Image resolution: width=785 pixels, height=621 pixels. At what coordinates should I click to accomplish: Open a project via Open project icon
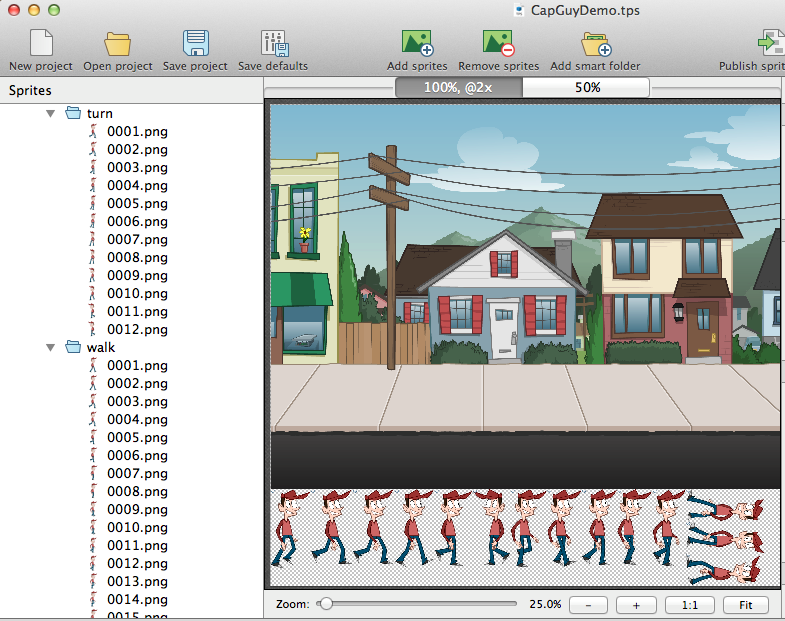(118, 43)
